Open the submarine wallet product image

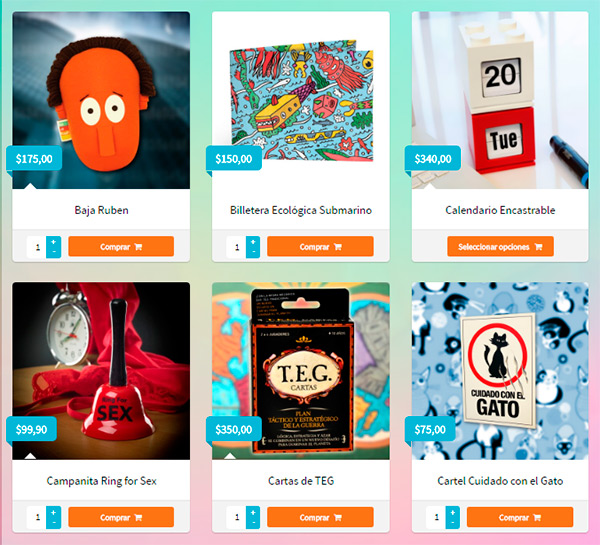point(301,100)
